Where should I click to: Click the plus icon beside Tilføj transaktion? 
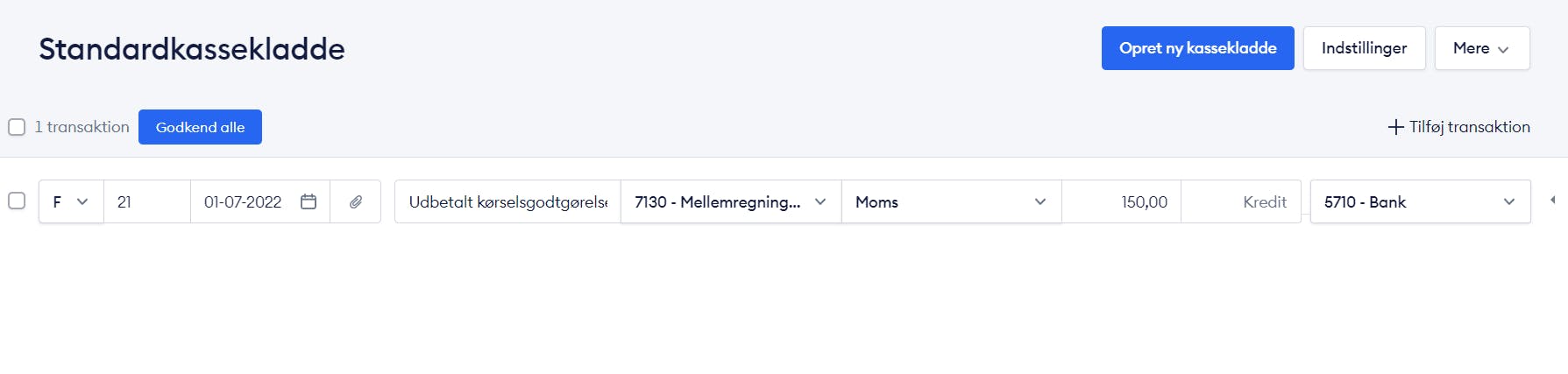pos(1396,127)
